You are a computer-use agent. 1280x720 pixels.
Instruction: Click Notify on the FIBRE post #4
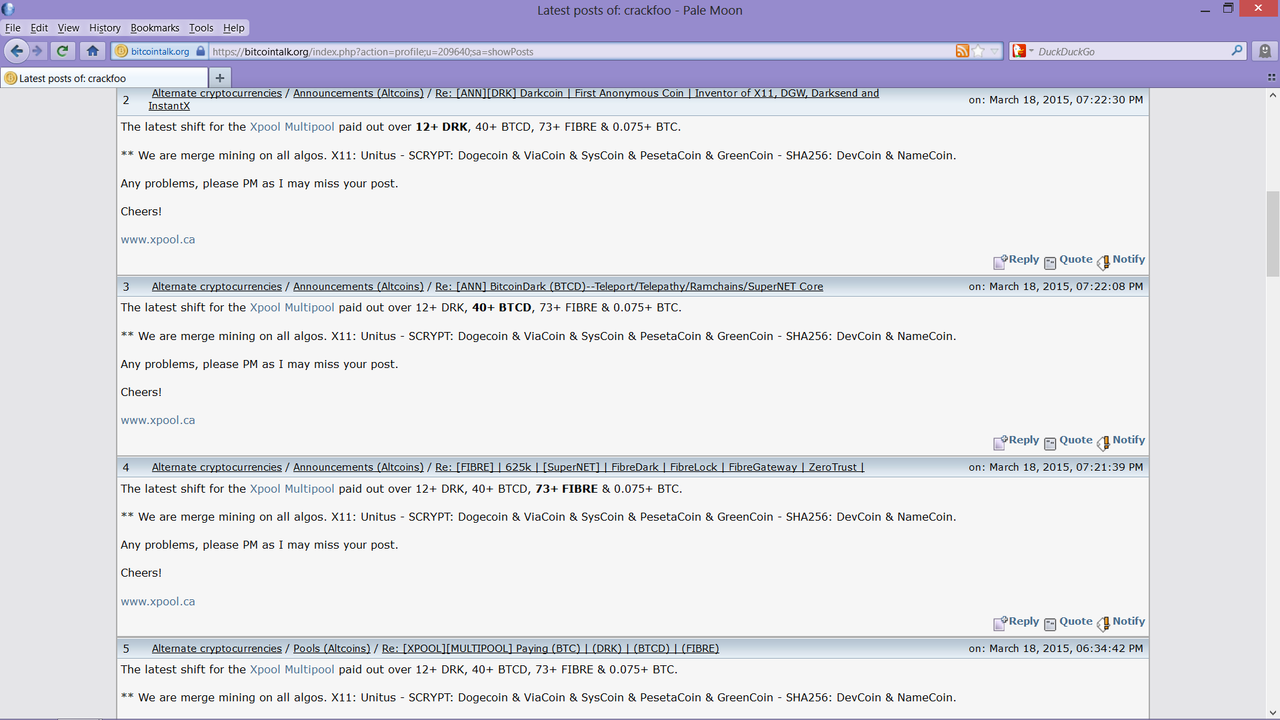click(1121, 622)
